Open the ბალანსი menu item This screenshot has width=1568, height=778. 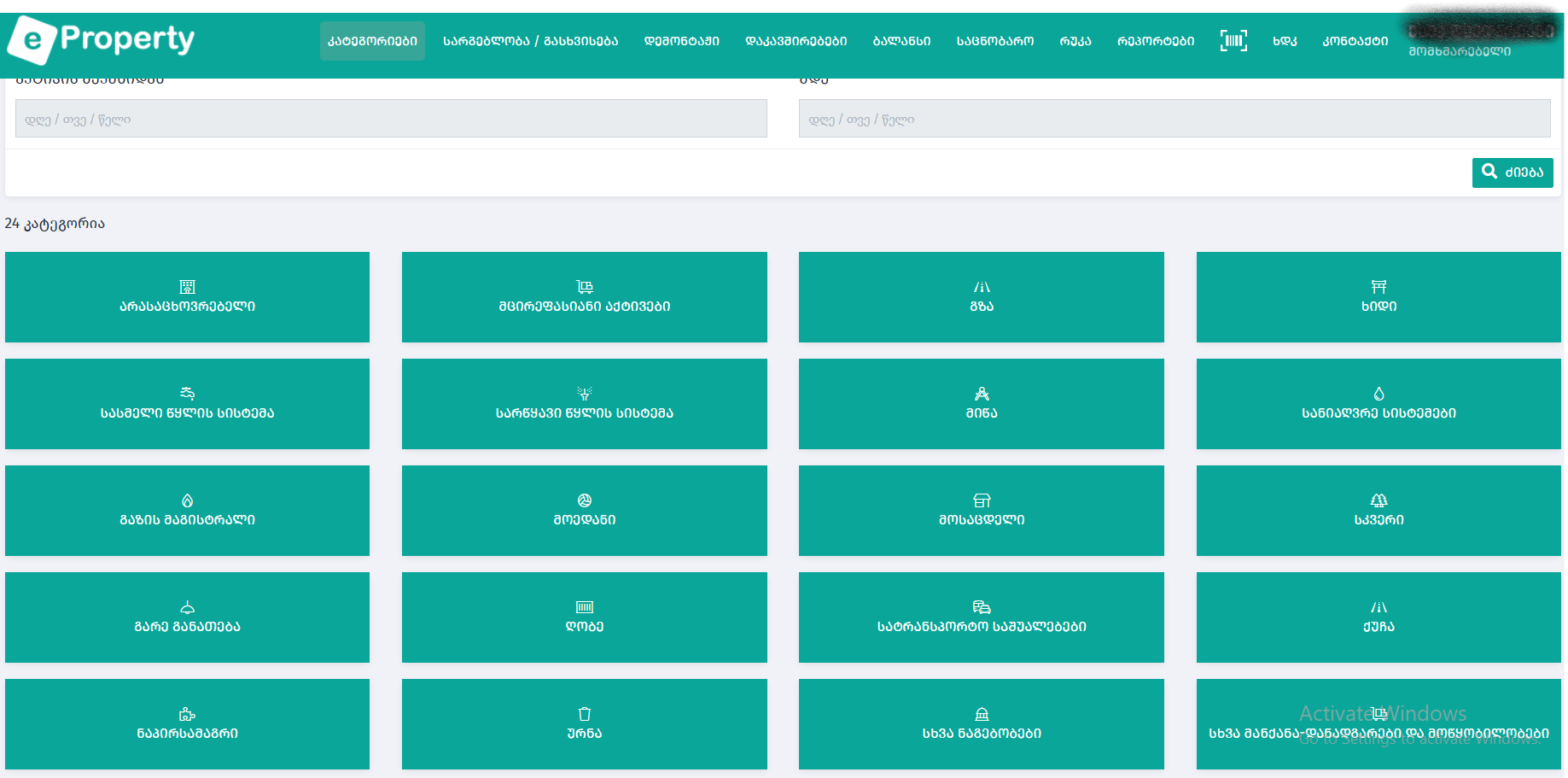[x=901, y=41]
